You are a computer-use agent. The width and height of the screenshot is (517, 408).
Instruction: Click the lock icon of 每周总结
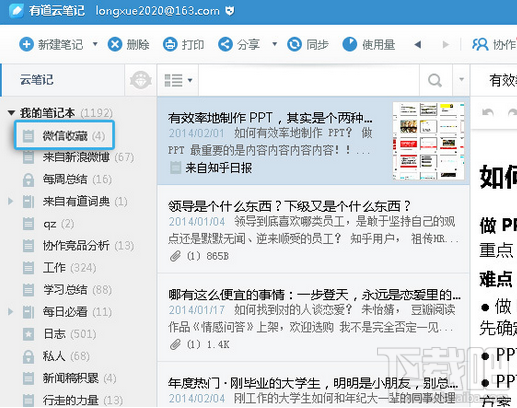click(x=28, y=180)
